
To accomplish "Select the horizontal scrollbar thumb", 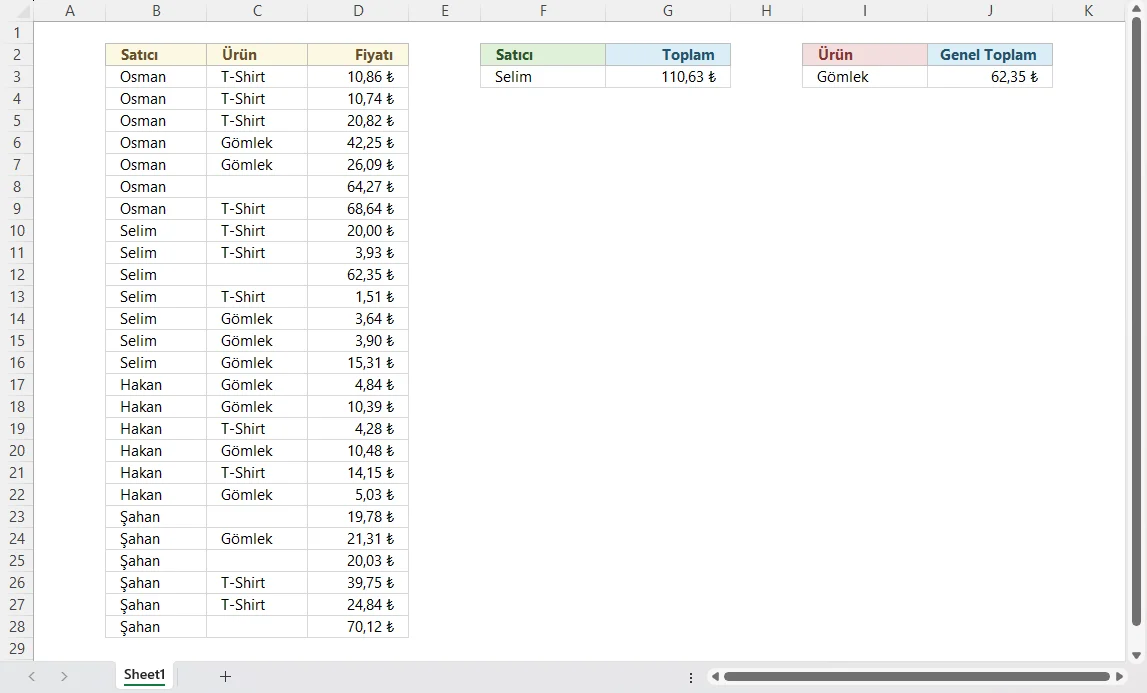I will click(x=917, y=677).
